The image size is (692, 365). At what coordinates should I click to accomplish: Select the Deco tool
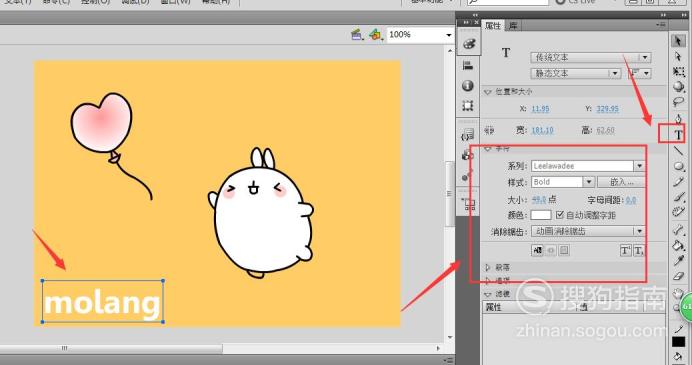[x=678, y=212]
